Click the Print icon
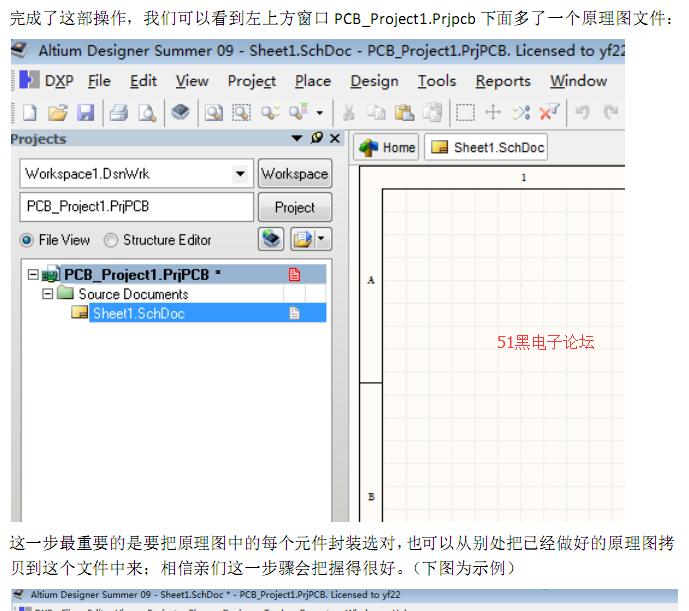The width and height of the screenshot is (689, 611). [x=119, y=113]
